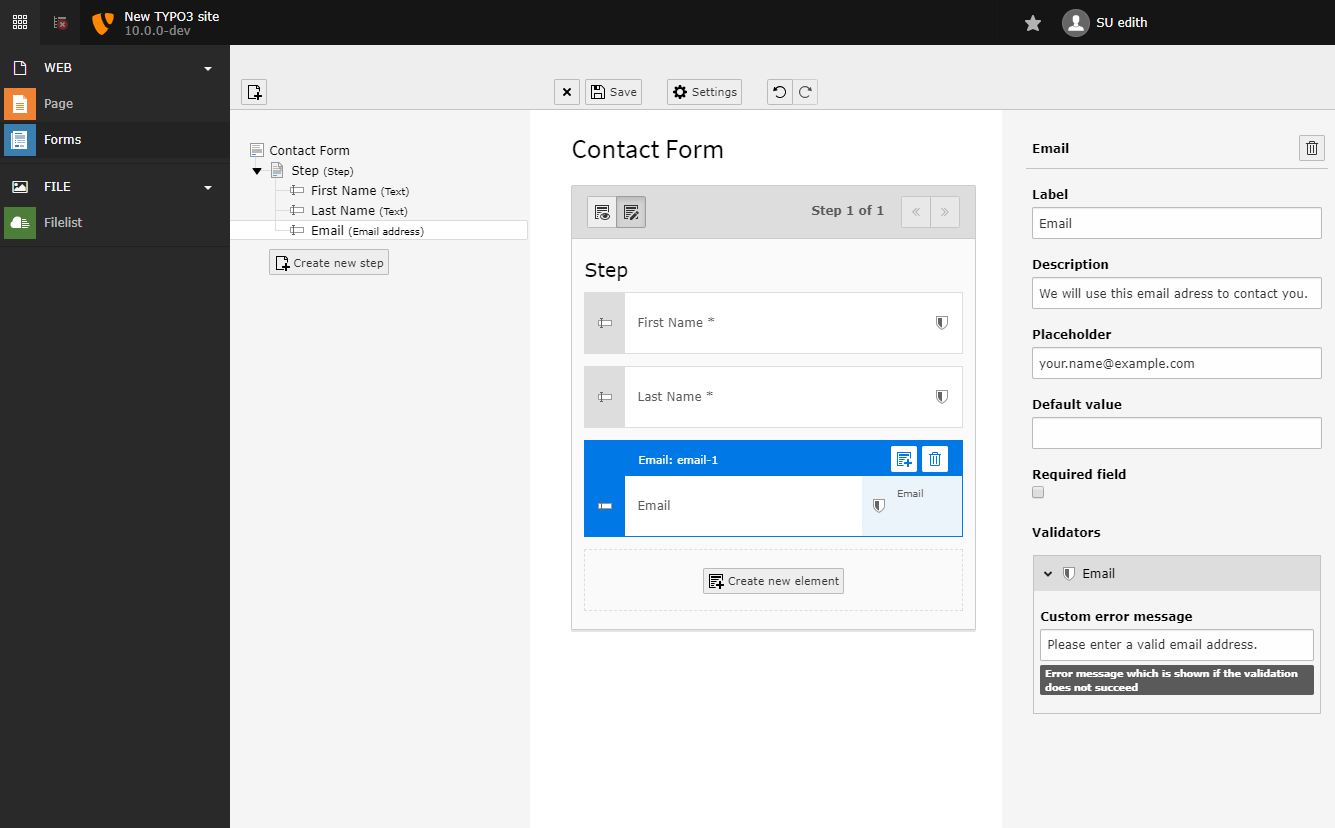
Task: Open the SU edith user menu
Action: (1105, 22)
